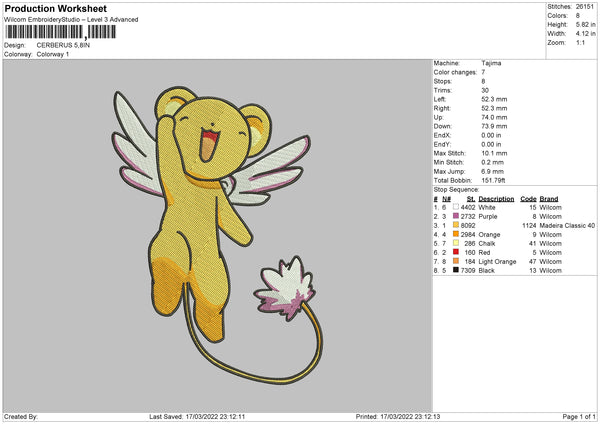
Task: Click the 'Description' column header
Action: click(x=496, y=199)
